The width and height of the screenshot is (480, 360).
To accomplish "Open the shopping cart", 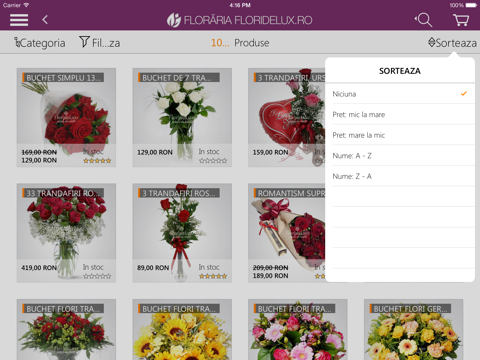I will coord(461,20).
